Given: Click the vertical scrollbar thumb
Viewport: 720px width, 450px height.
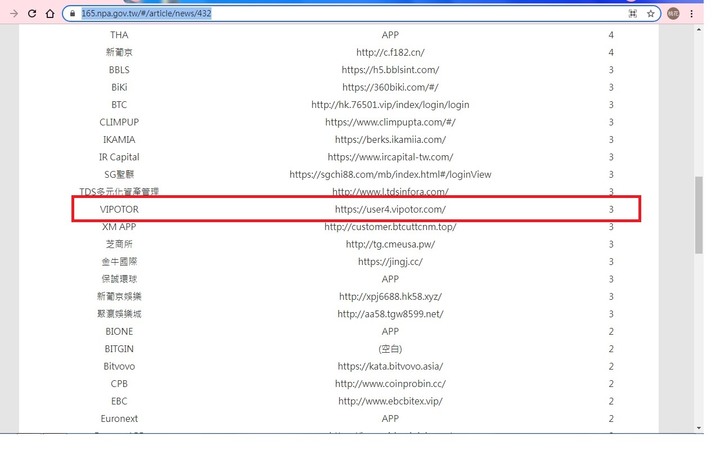Looking at the screenshot, I should (699, 215).
